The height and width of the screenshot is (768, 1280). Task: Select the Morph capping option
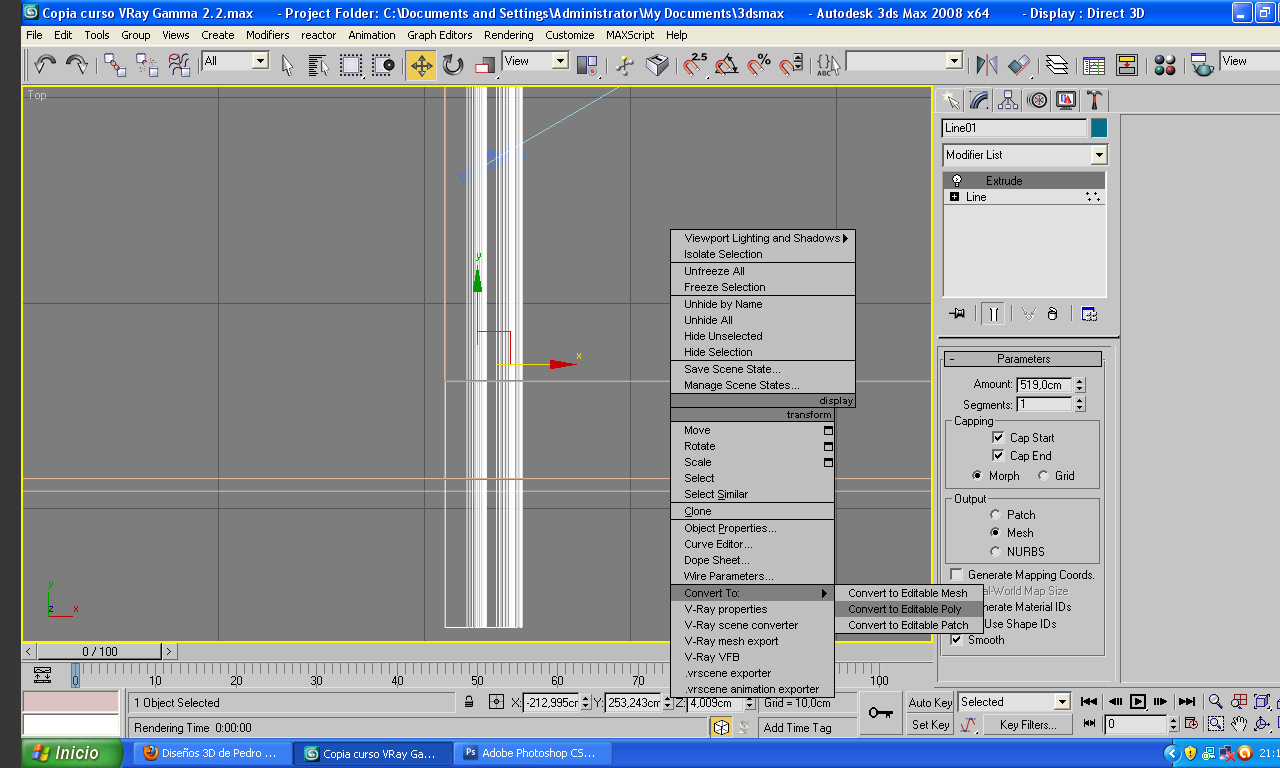[978, 476]
